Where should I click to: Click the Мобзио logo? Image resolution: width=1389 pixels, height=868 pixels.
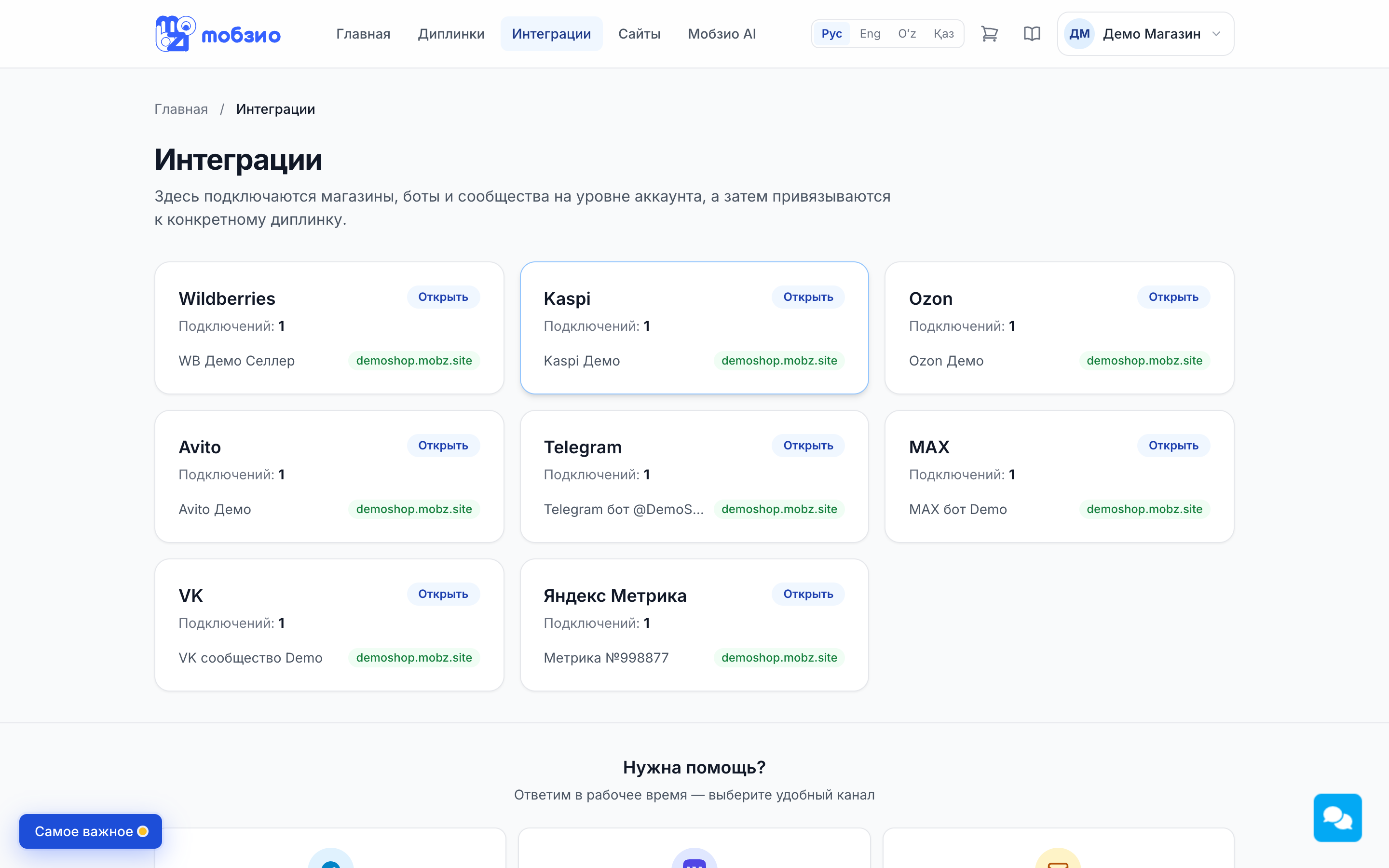[218, 34]
